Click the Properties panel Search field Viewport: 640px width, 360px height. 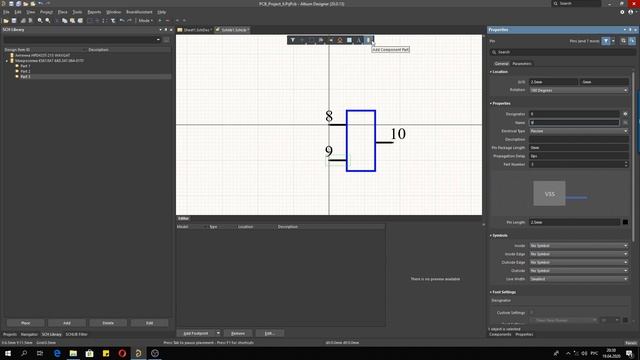[x=562, y=52]
